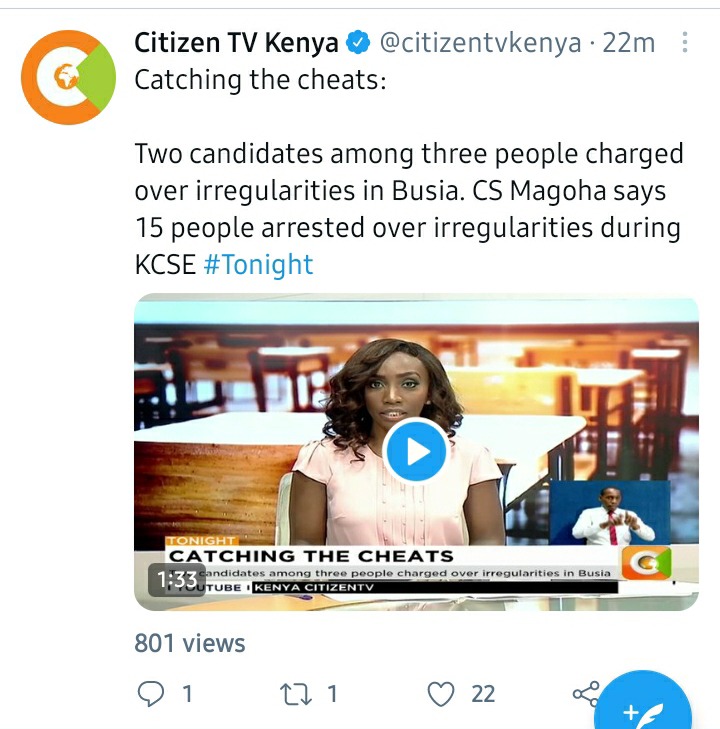Retweet using the retweet arrows icon
The width and height of the screenshot is (720, 729).
point(296,694)
